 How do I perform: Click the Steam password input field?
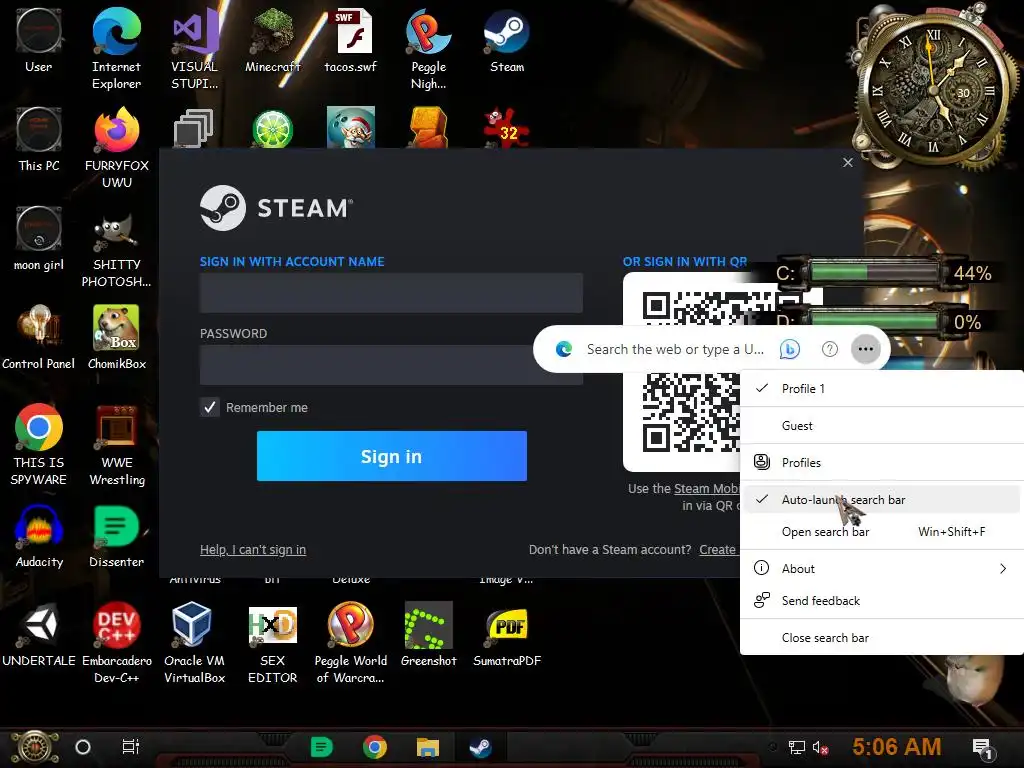click(x=366, y=365)
